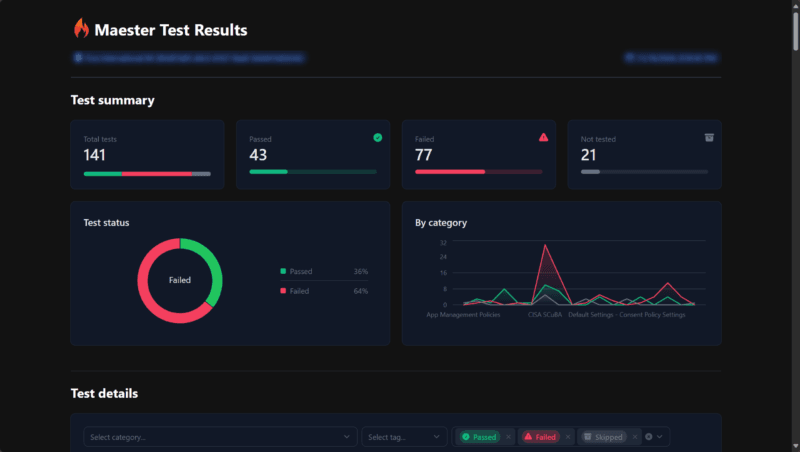Click the red square Failed legend marker
The height and width of the screenshot is (452, 800).
283,291
